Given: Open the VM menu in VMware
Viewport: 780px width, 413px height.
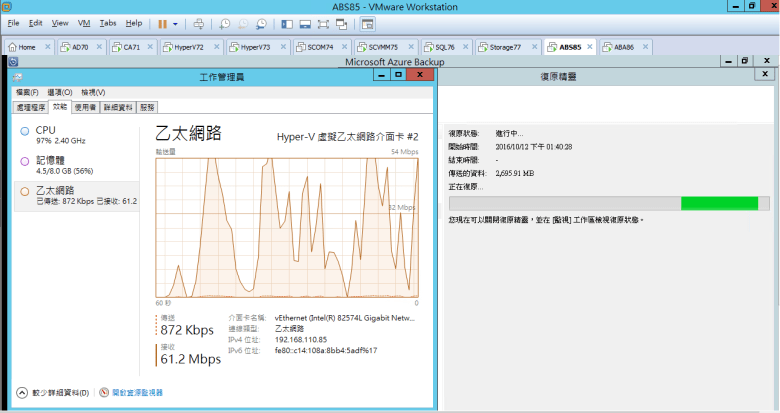Looking at the screenshot, I should [84, 22].
